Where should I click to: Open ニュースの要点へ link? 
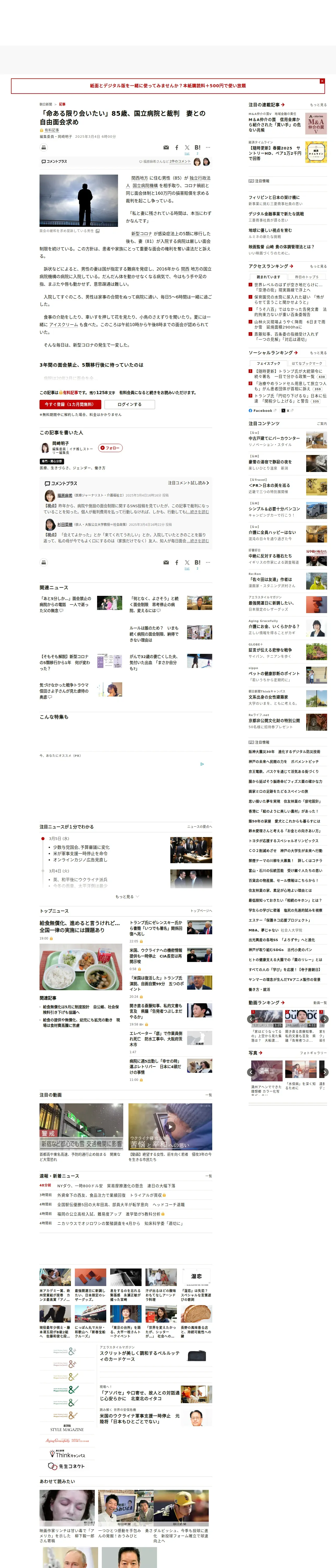(x=199, y=827)
